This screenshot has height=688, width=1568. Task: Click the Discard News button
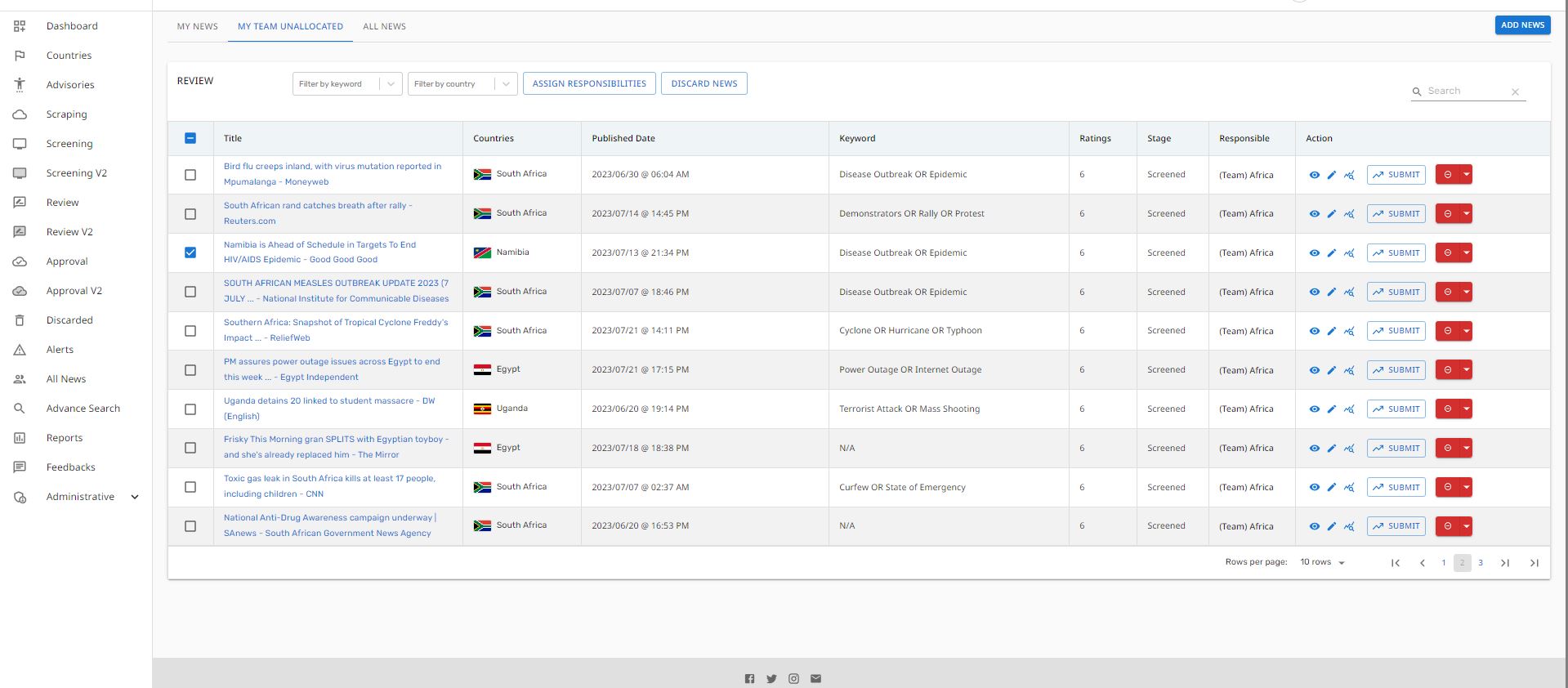(x=704, y=83)
